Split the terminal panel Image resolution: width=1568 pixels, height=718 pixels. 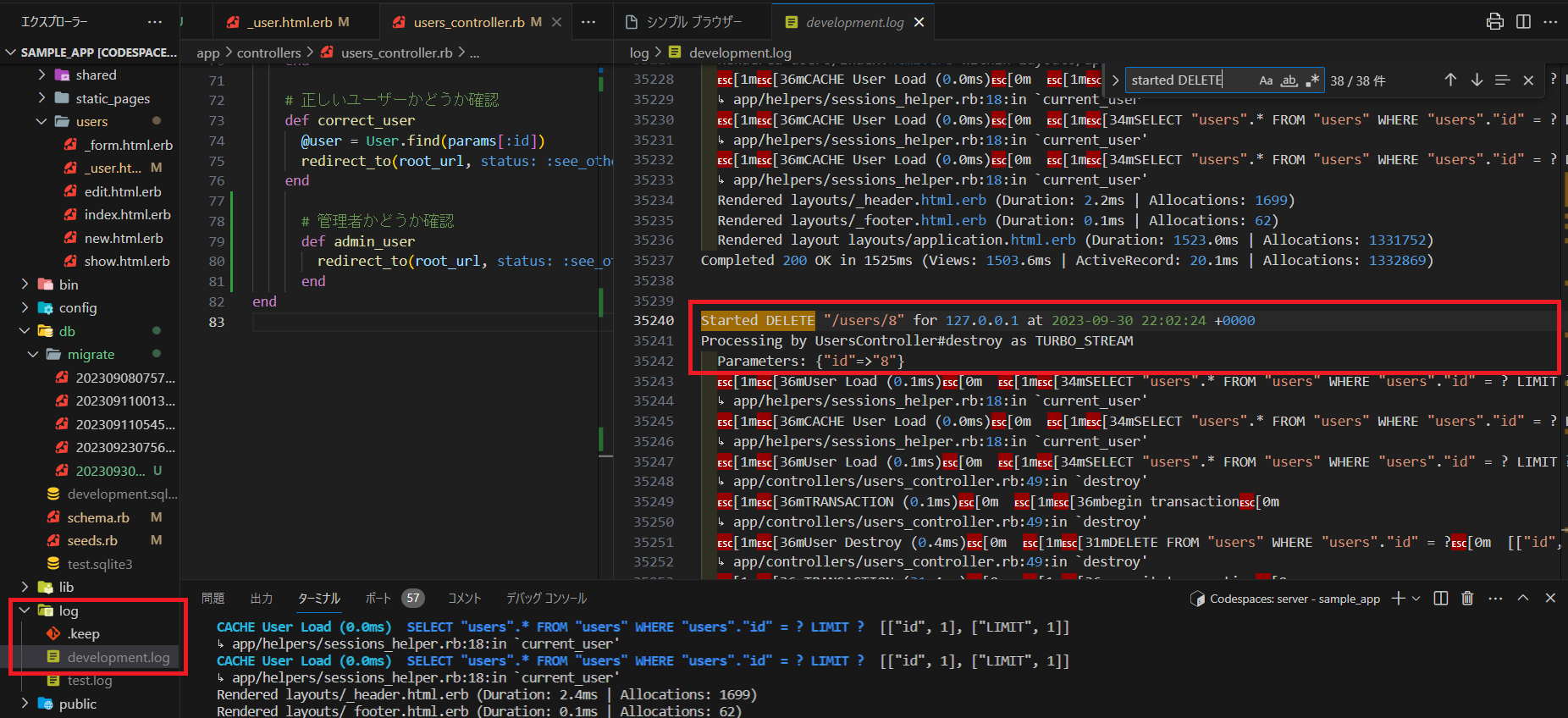click(1441, 599)
